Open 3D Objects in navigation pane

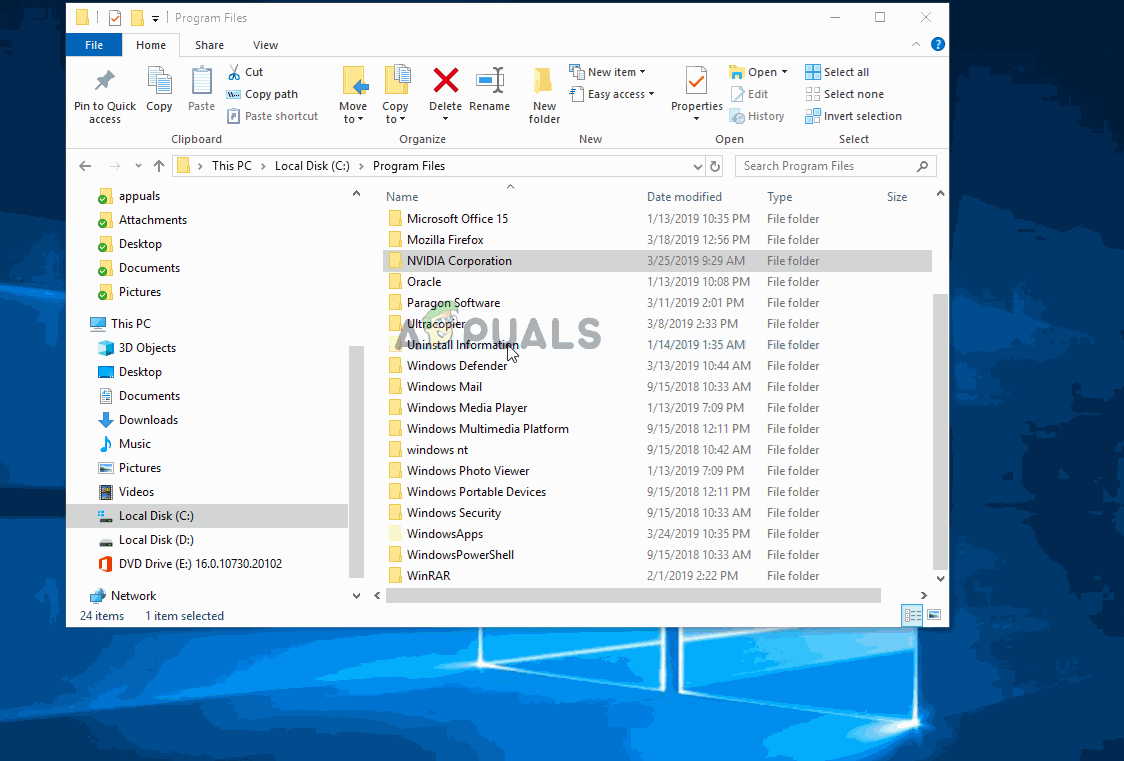[147, 348]
